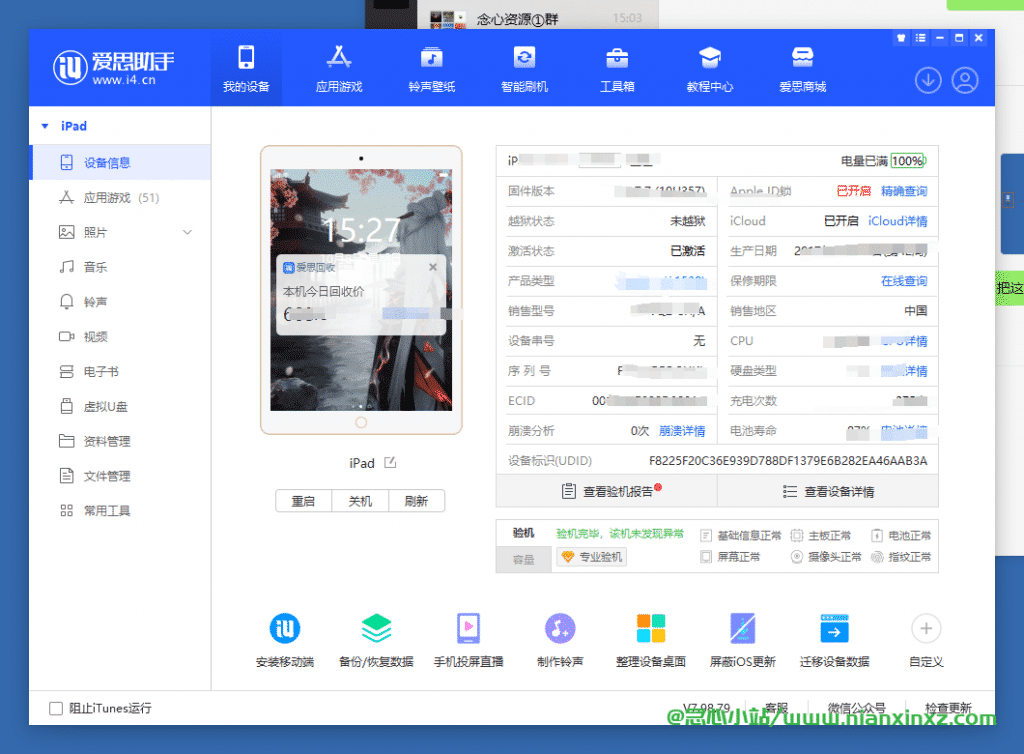Open 常用工具 in the sidebar
Image resolution: width=1024 pixels, height=754 pixels.
120,511
